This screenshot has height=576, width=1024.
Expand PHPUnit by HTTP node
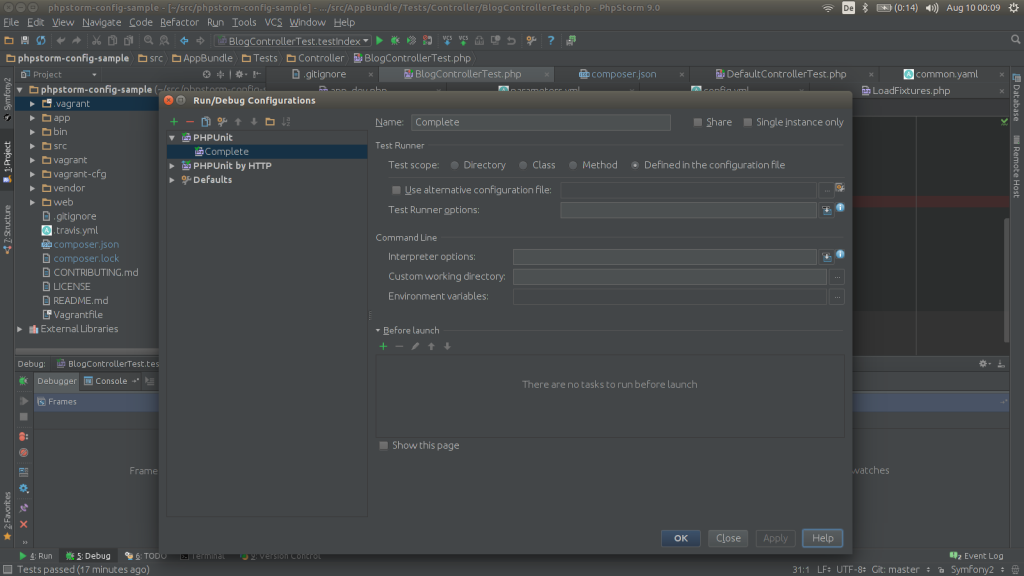click(x=172, y=166)
